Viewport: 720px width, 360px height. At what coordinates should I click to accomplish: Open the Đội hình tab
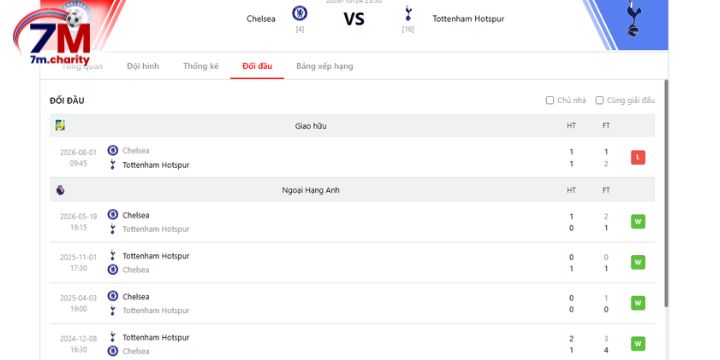click(143, 66)
